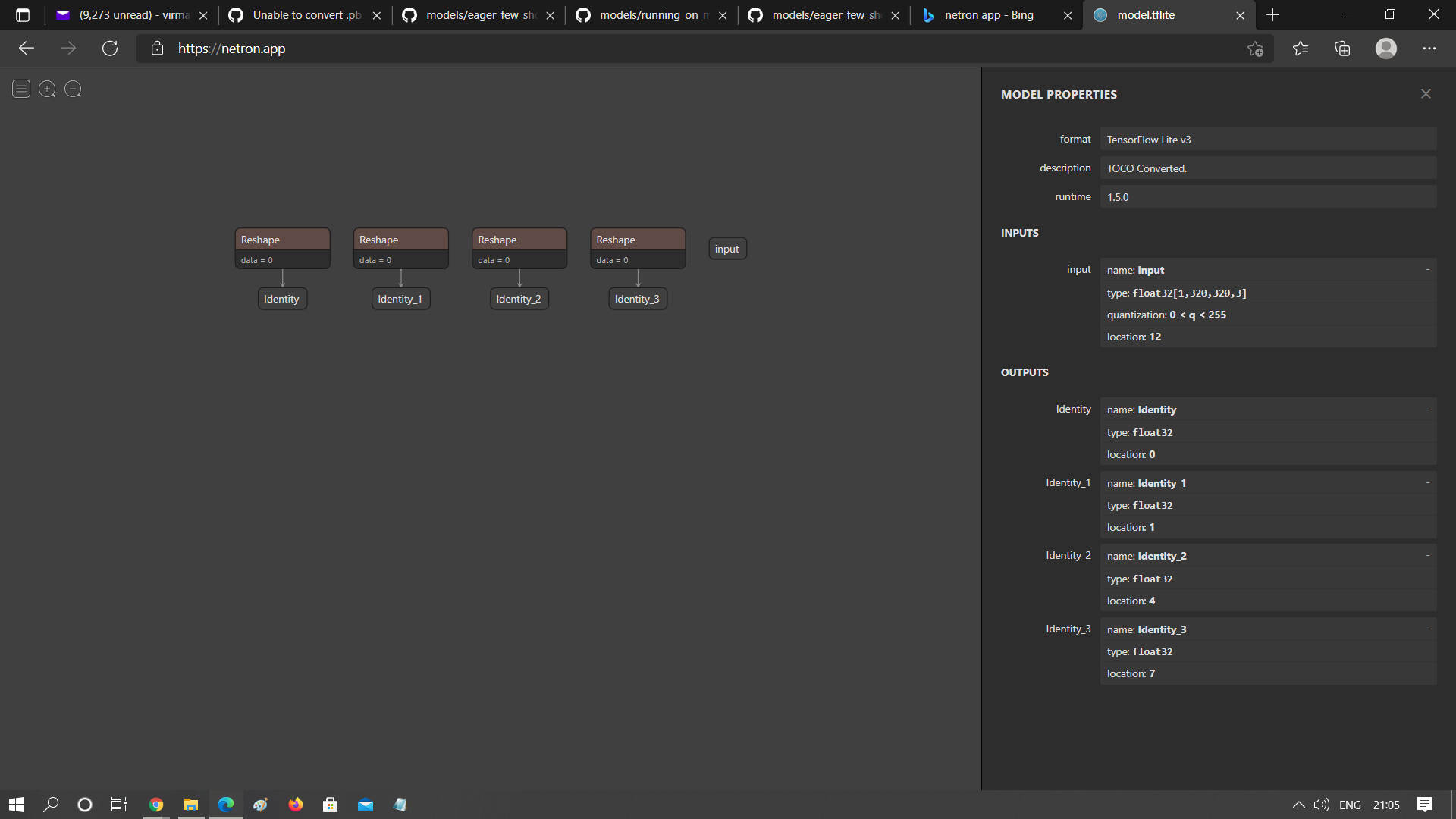The width and height of the screenshot is (1456, 819).
Task: Open the browser settings ellipsis menu
Action: click(1429, 49)
